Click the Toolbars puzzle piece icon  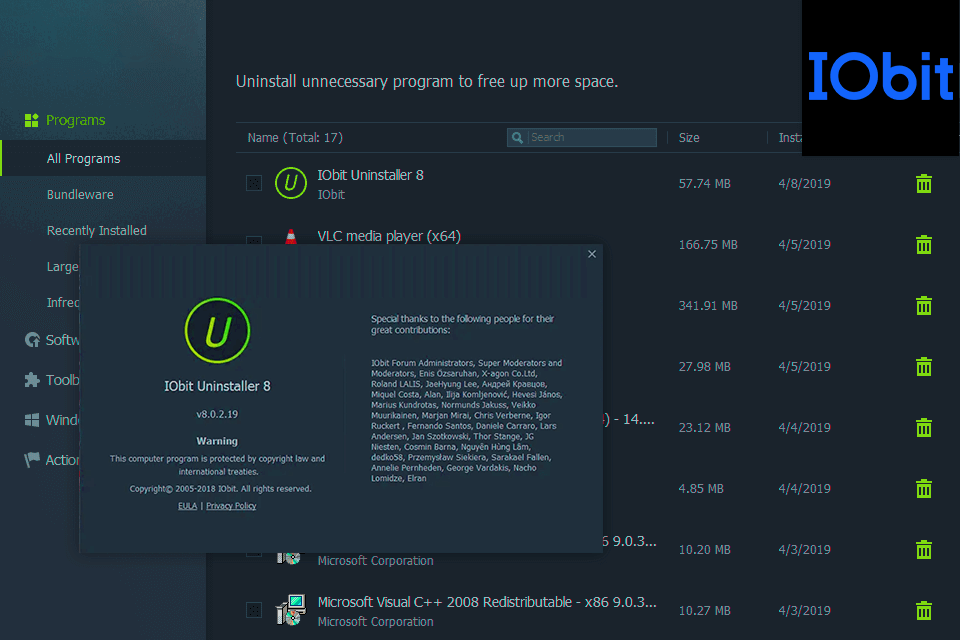click(32, 380)
